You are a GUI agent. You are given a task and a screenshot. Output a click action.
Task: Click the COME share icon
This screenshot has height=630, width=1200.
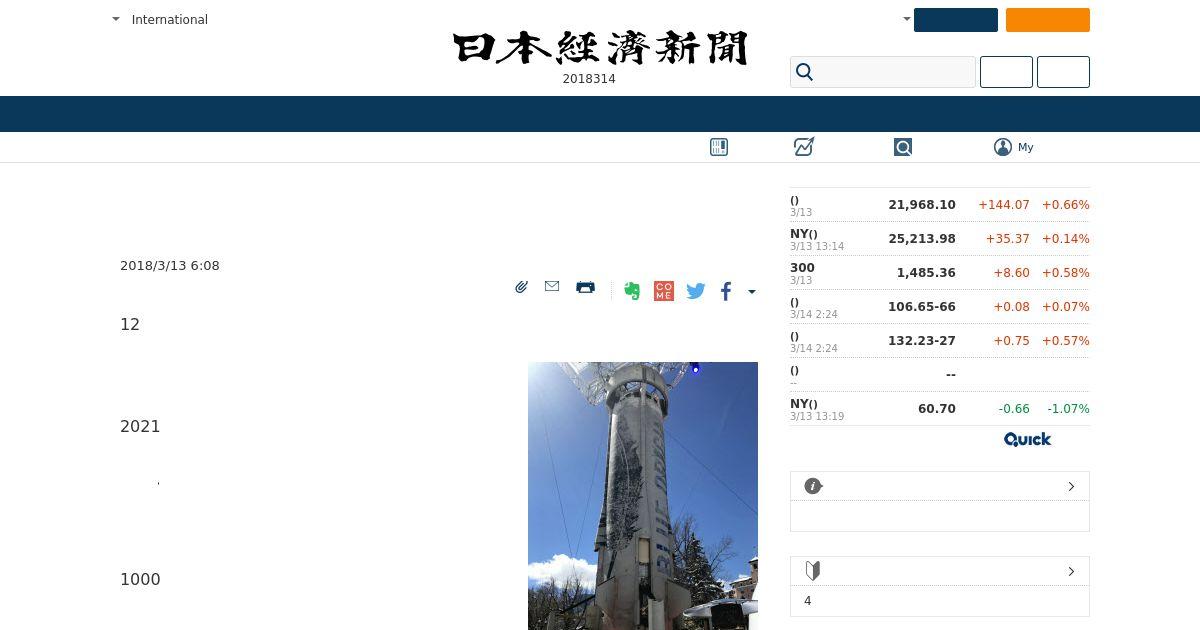coord(664,291)
